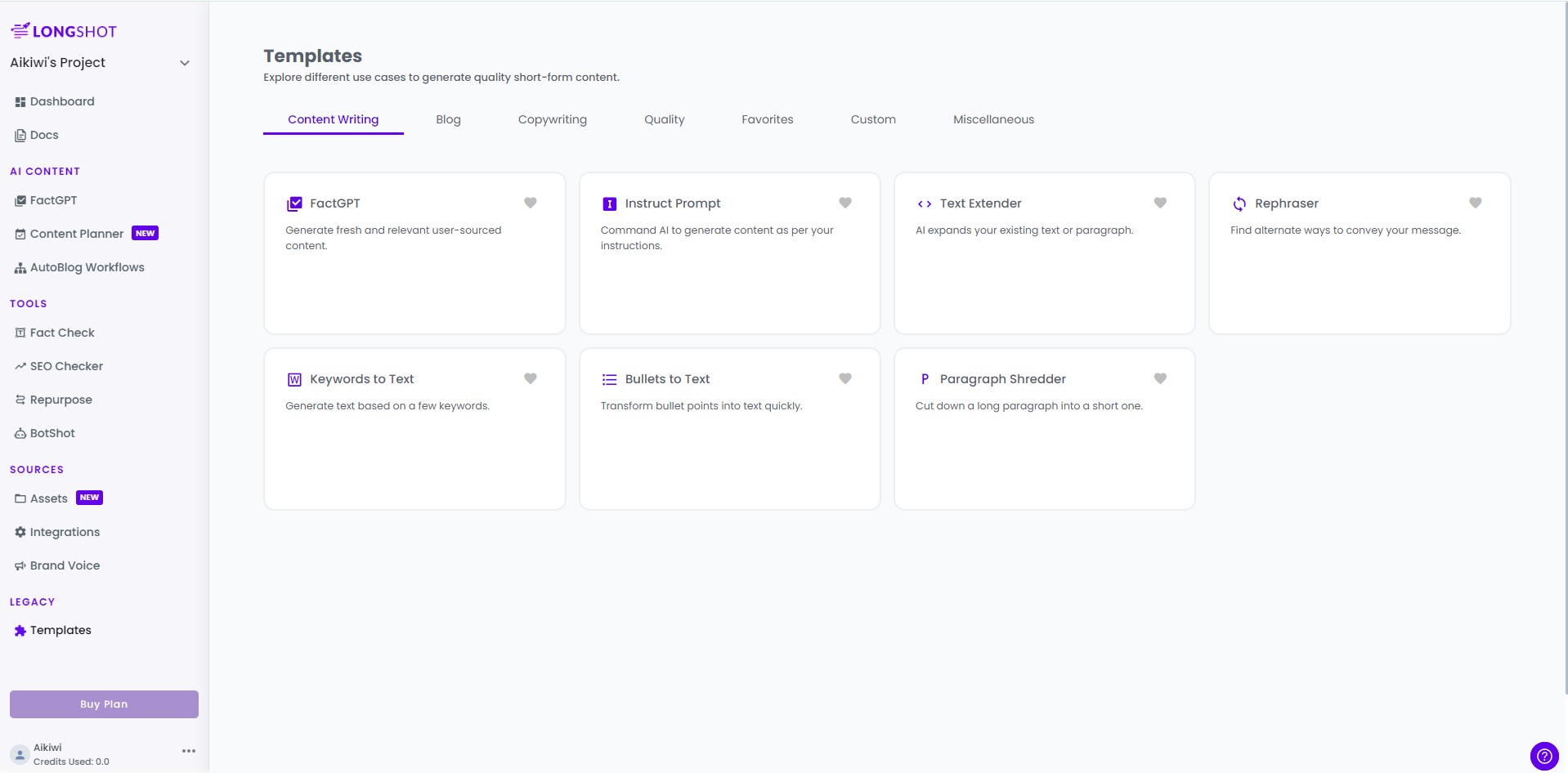The image size is (1568, 773).
Task: Open the Custom tab
Action: pyautogui.click(x=873, y=119)
